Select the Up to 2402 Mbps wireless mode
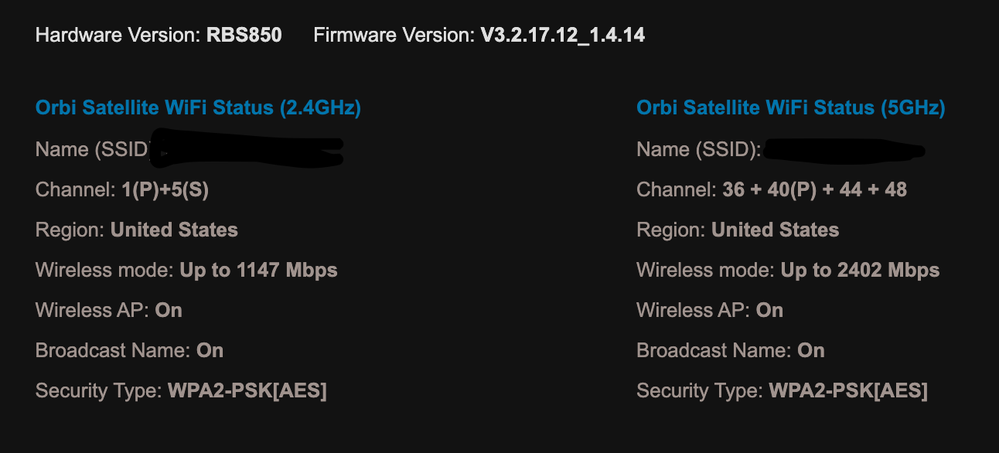The width and height of the screenshot is (999, 453). click(x=860, y=270)
